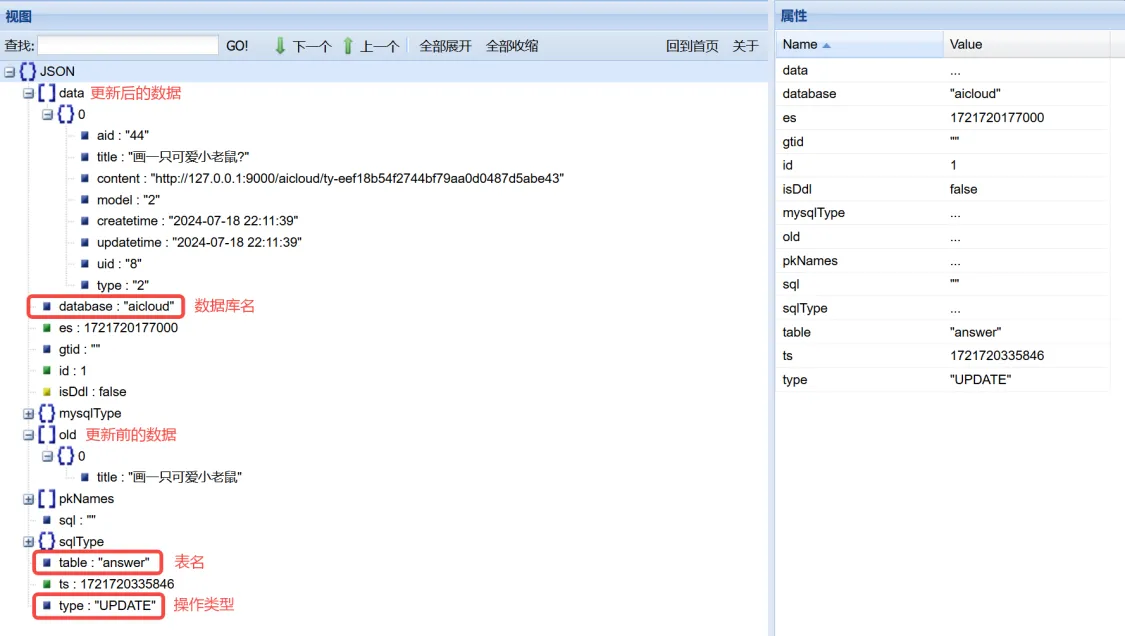
Task: Expand the sqlType node
Action: point(28,541)
